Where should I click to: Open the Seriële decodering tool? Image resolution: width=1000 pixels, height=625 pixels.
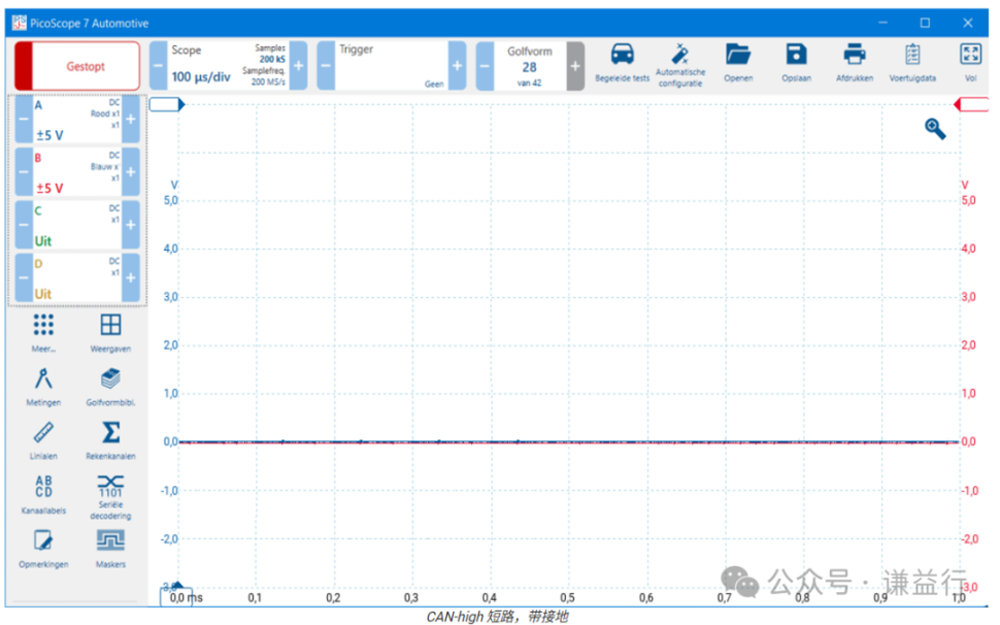pyautogui.click(x=111, y=489)
